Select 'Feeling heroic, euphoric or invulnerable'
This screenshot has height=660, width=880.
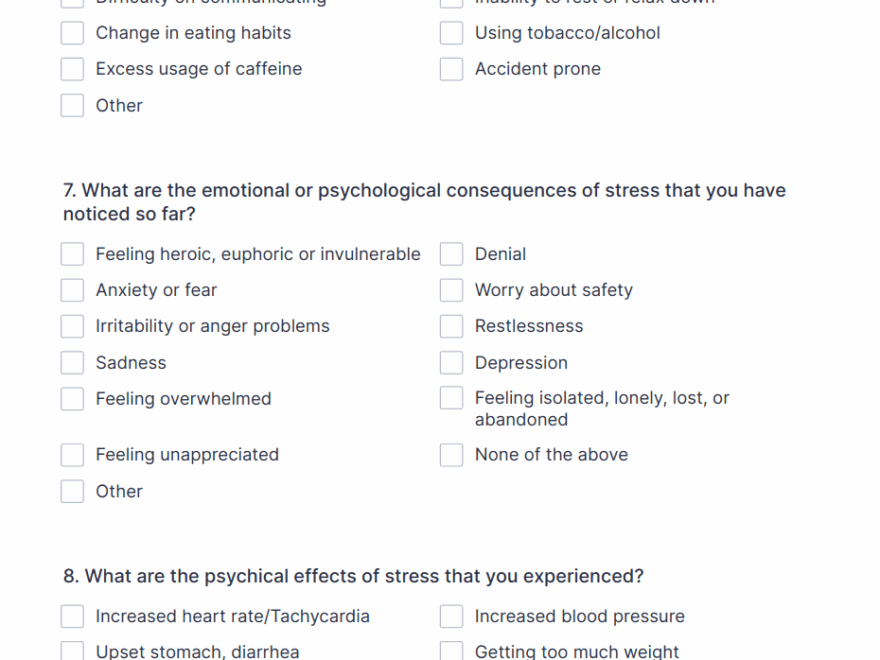(x=71, y=253)
